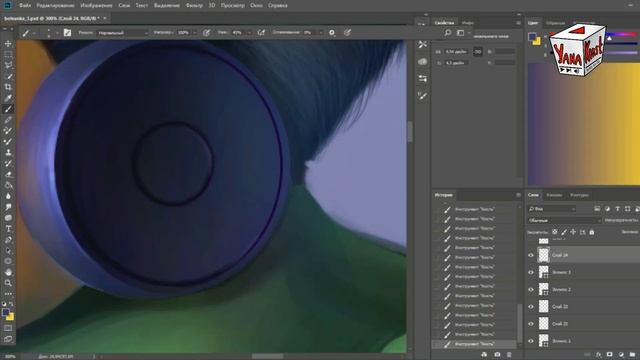
Task: Delete current history state trash icon
Action: pos(509,354)
